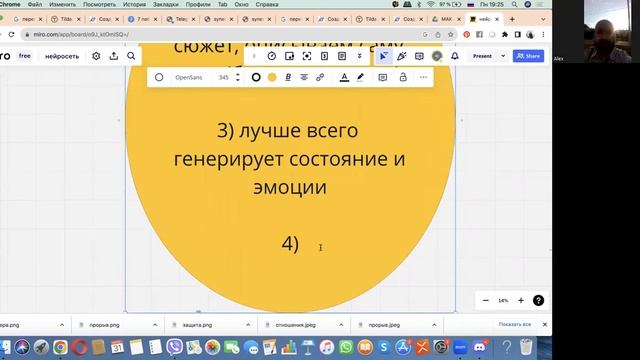
Task: Expand options for защита.png download
Action: [248, 325]
